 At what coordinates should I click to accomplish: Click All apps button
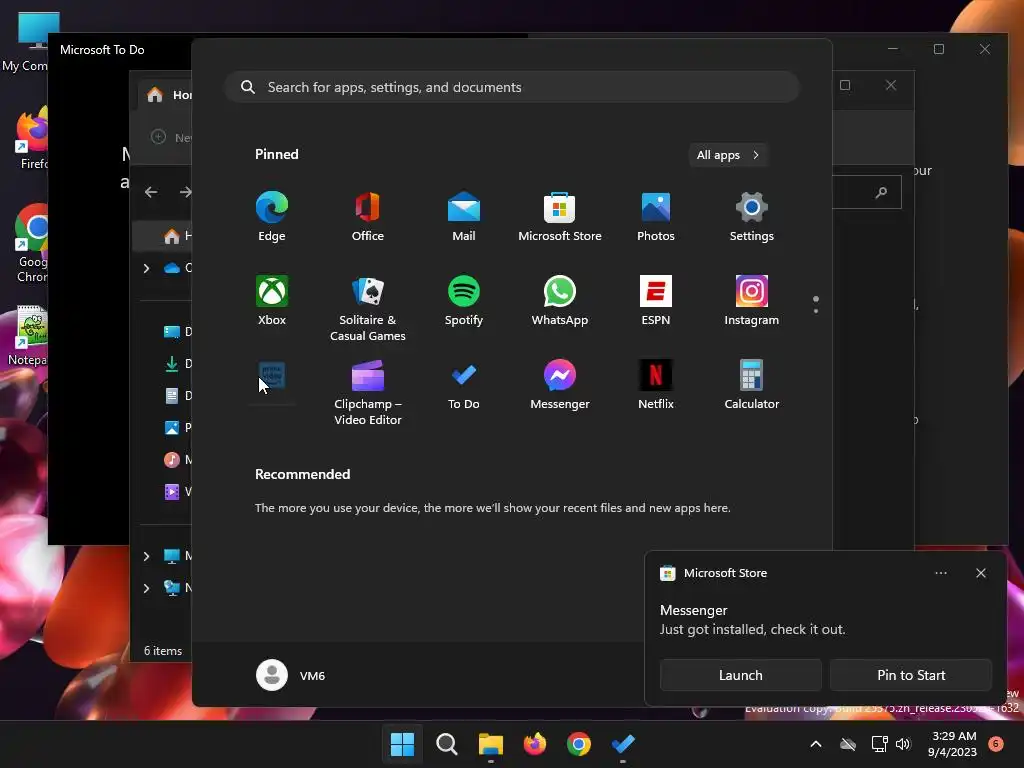(x=728, y=155)
